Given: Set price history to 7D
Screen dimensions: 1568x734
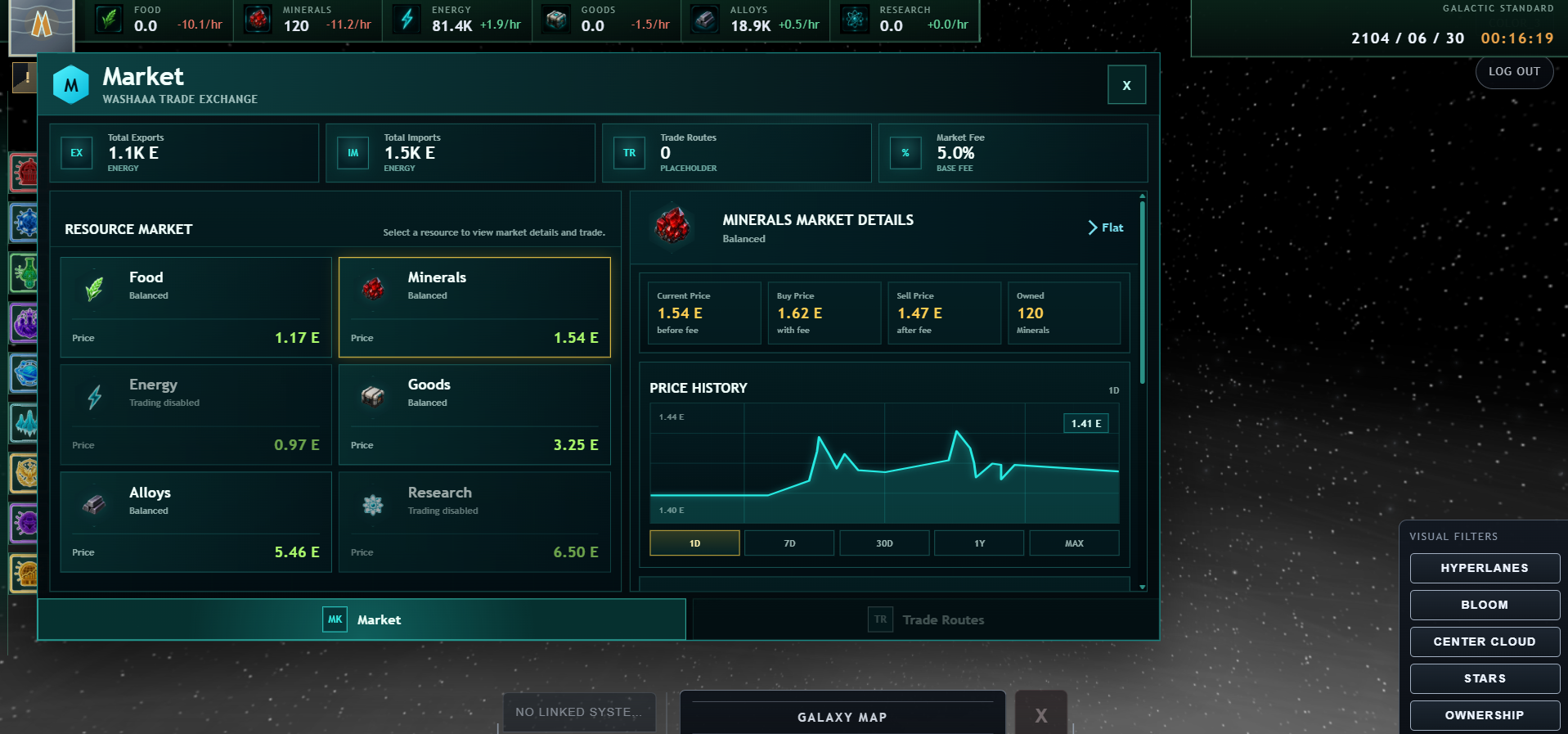Looking at the screenshot, I should 789,543.
